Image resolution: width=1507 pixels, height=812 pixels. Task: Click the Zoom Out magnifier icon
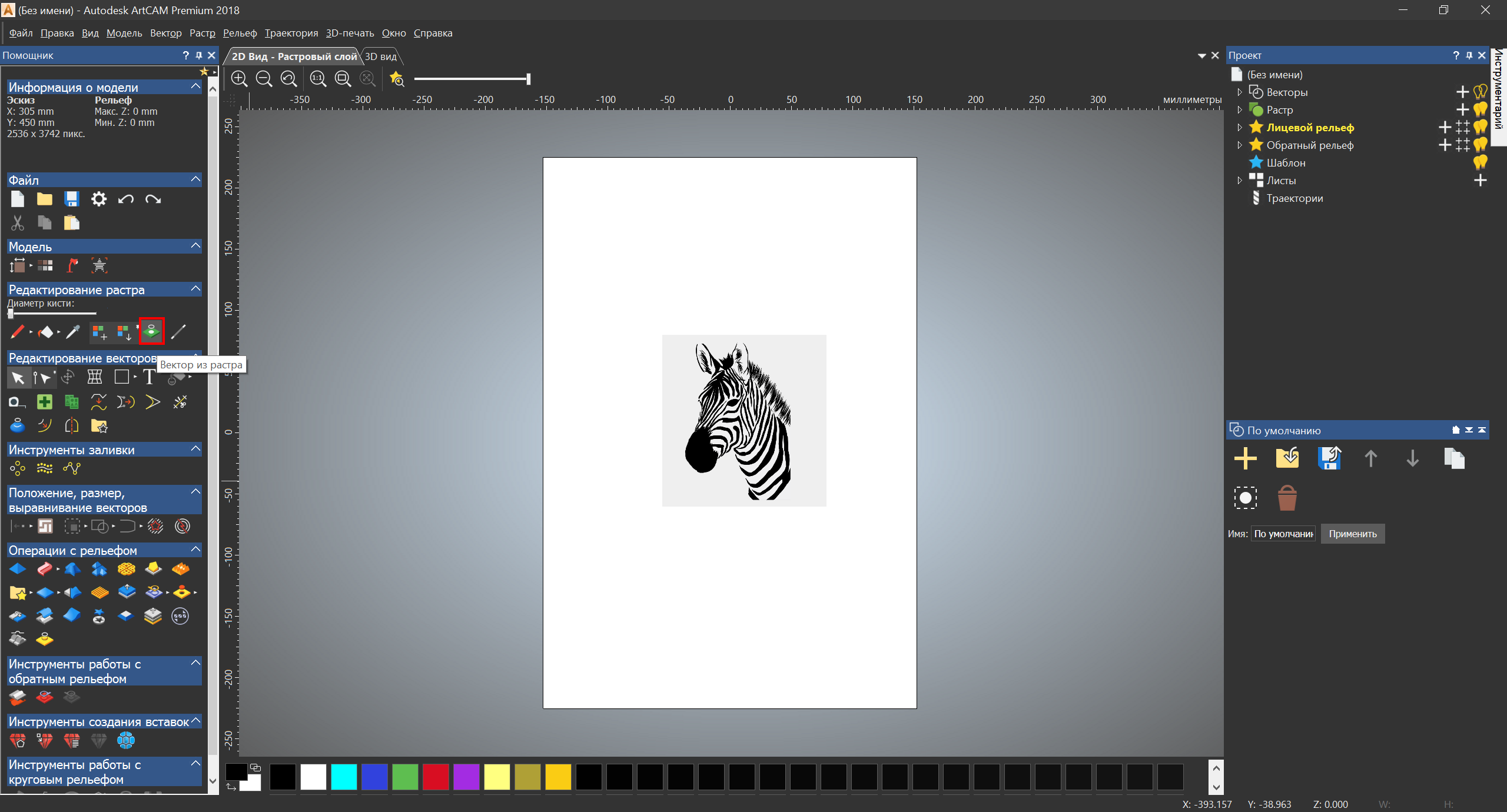[x=264, y=79]
